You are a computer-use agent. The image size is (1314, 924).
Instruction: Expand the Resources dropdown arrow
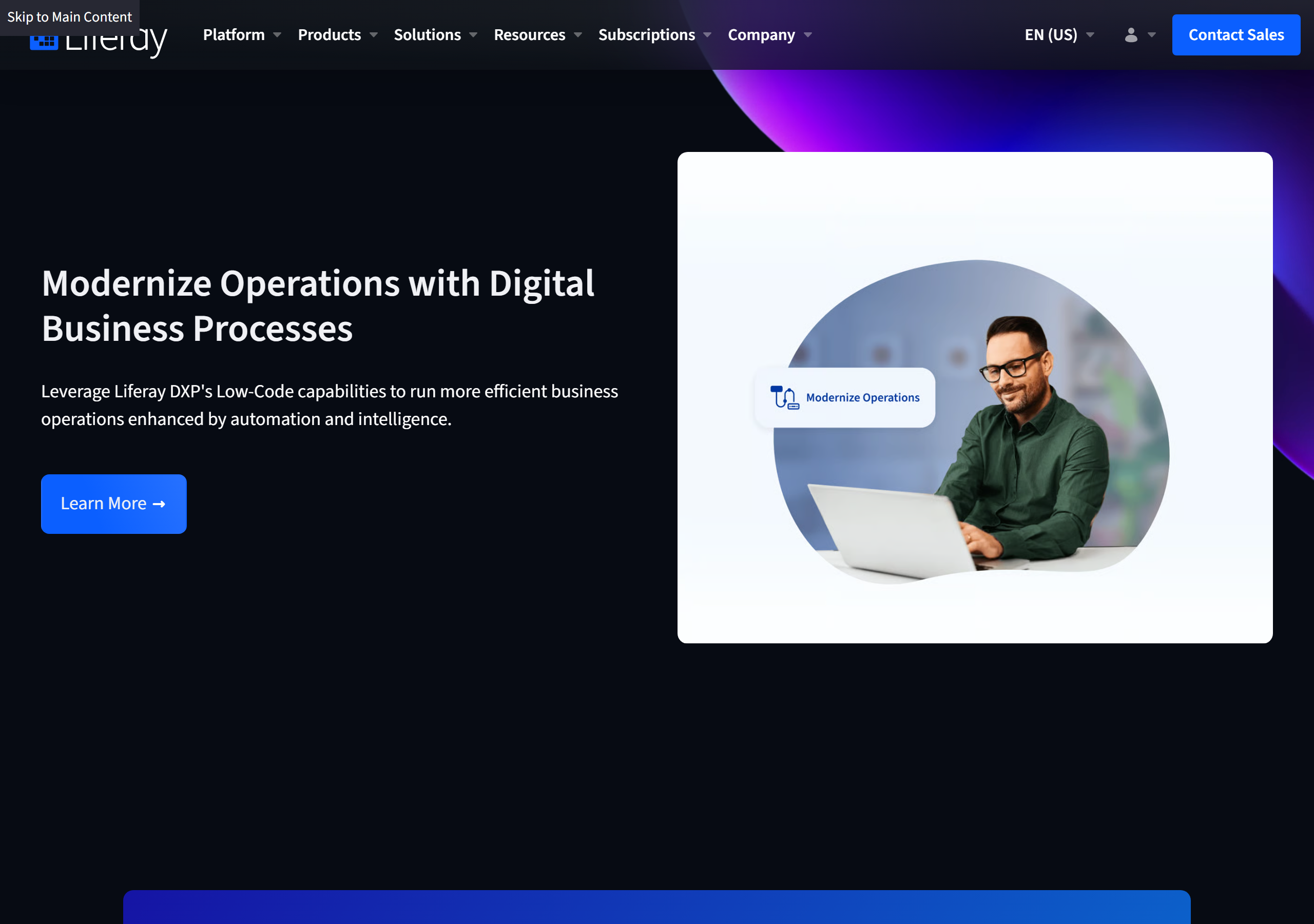pos(578,35)
